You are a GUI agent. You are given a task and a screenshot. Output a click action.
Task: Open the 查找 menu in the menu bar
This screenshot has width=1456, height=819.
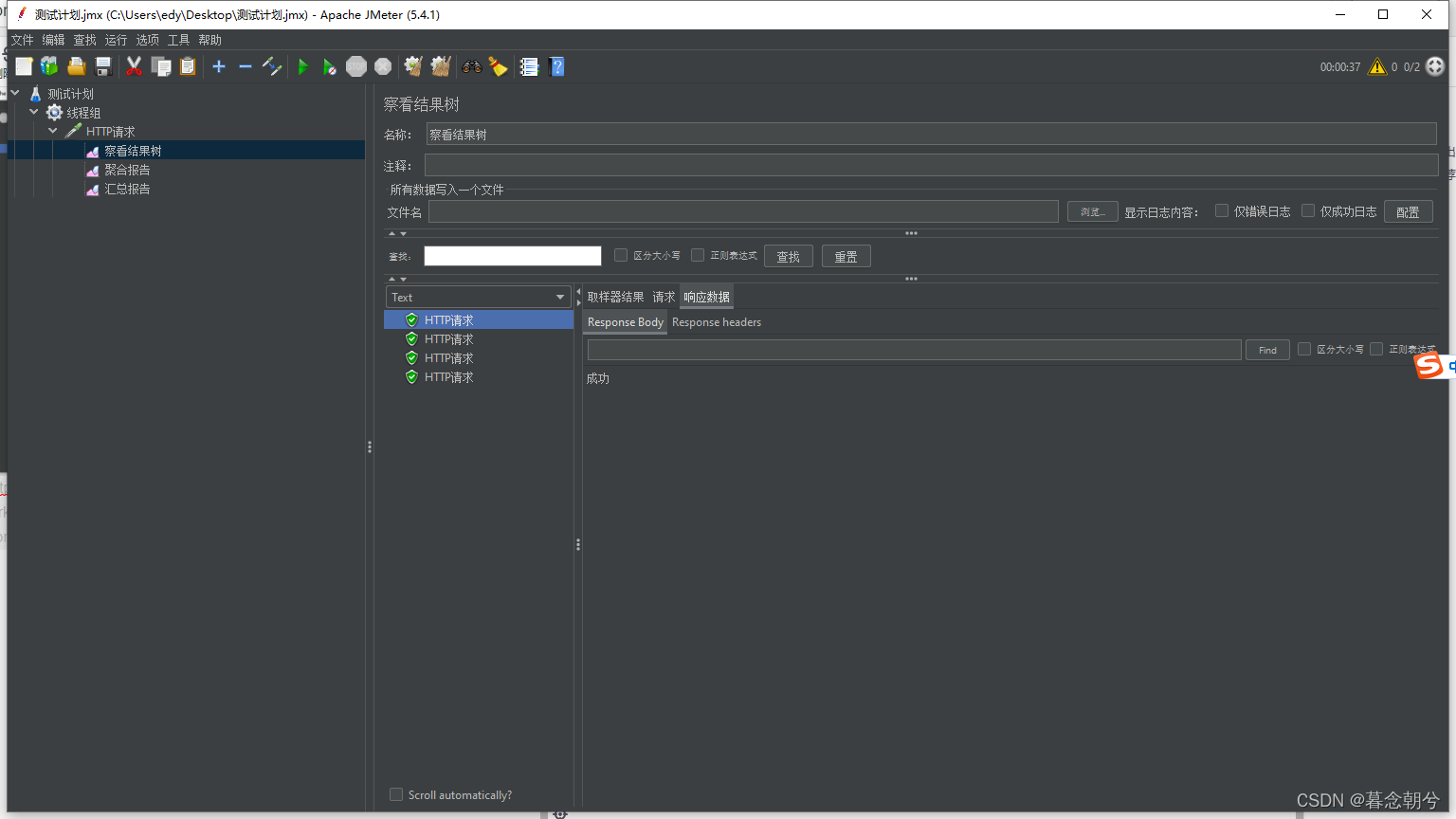pos(84,40)
